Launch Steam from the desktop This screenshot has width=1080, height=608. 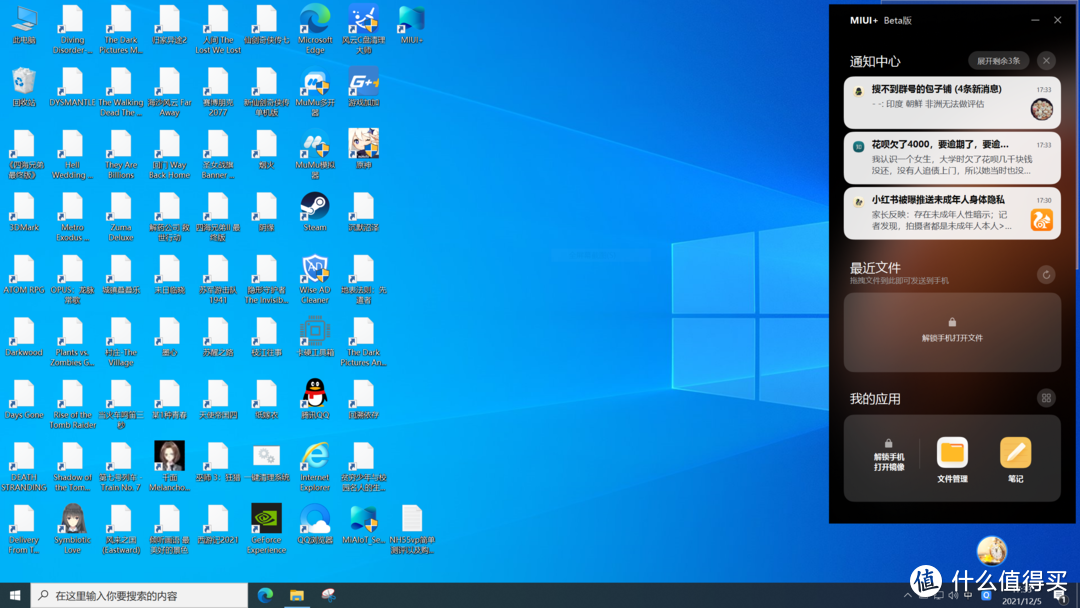(x=315, y=206)
